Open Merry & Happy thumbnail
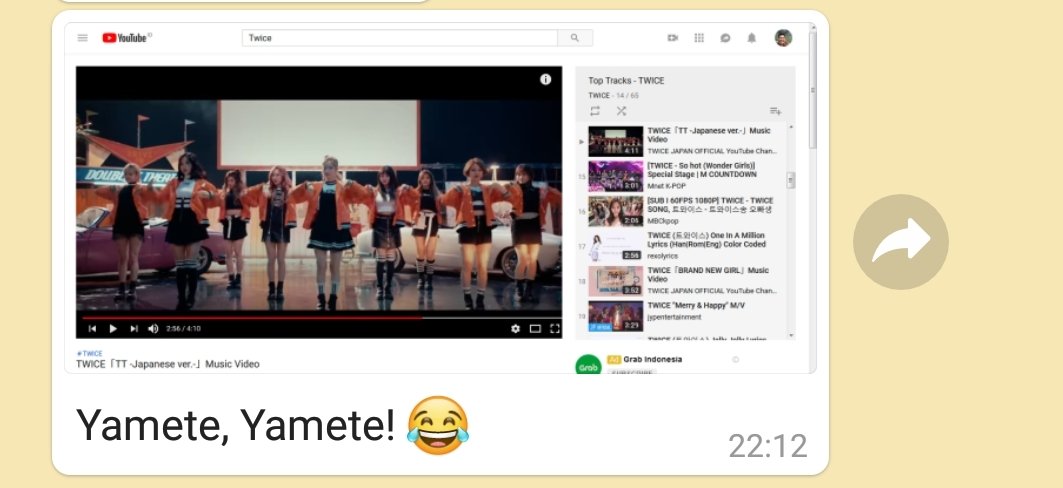The image size is (1063, 488). point(616,316)
